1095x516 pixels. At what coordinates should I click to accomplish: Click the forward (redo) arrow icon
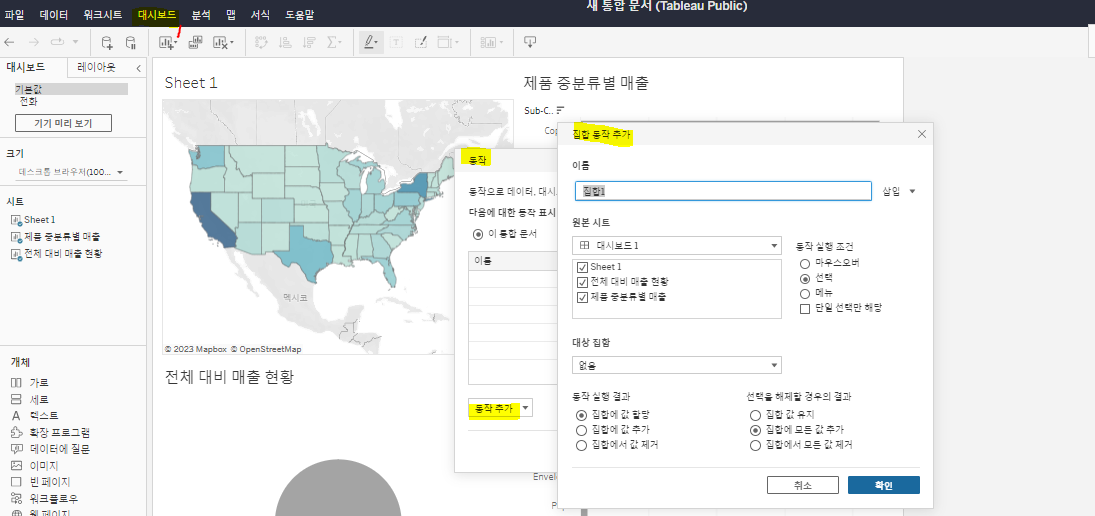(34, 43)
